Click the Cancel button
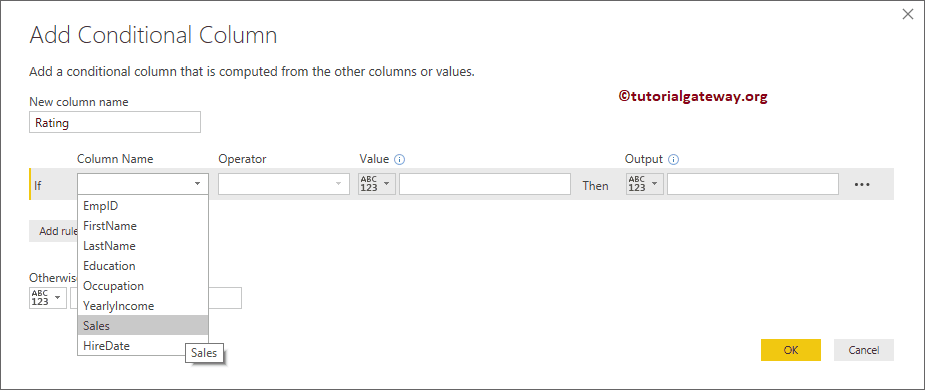Viewport: 925px width, 390px height. coord(864,350)
